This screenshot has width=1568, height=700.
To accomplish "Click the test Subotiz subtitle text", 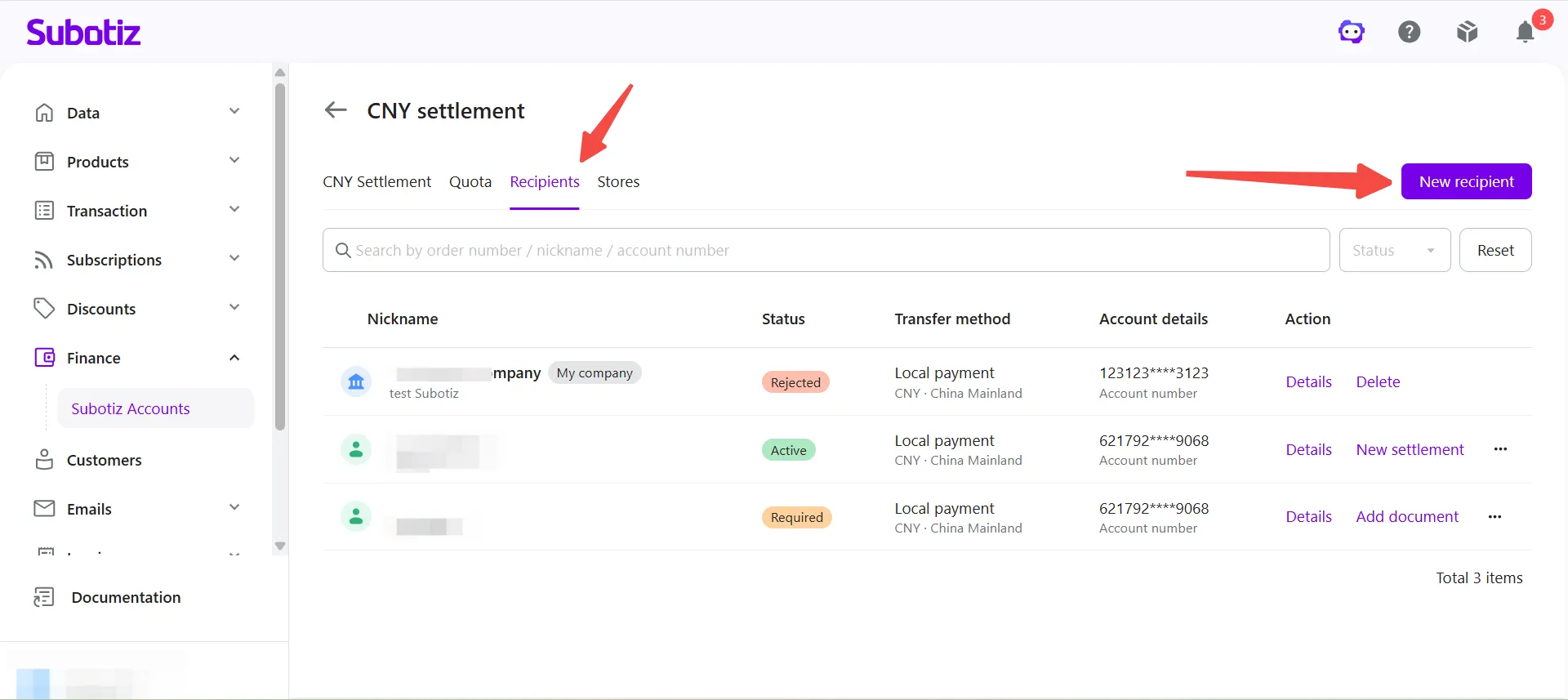I will tap(424, 393).
